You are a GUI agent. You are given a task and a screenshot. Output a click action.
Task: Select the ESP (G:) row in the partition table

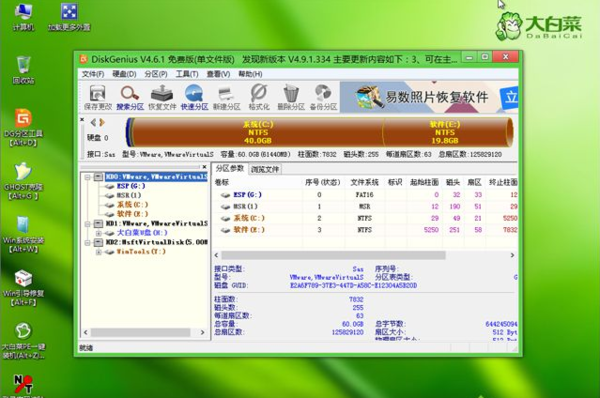click(x=365, y=195)
